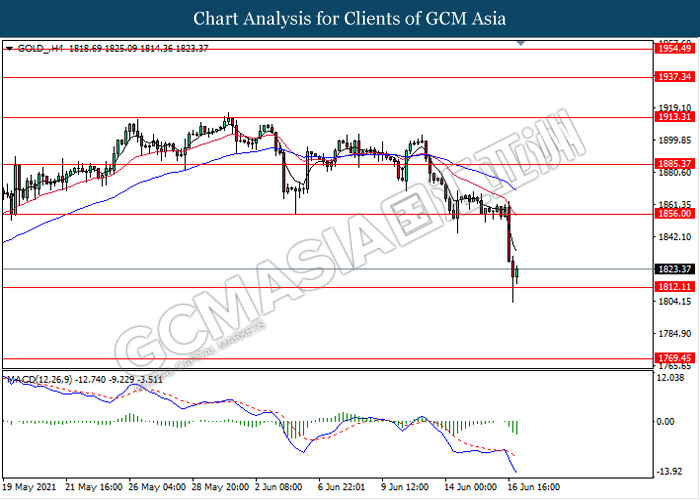Click the Chart Analysis for Clients header
Viewport: 700px width, 500px height.
pos(350,19)
